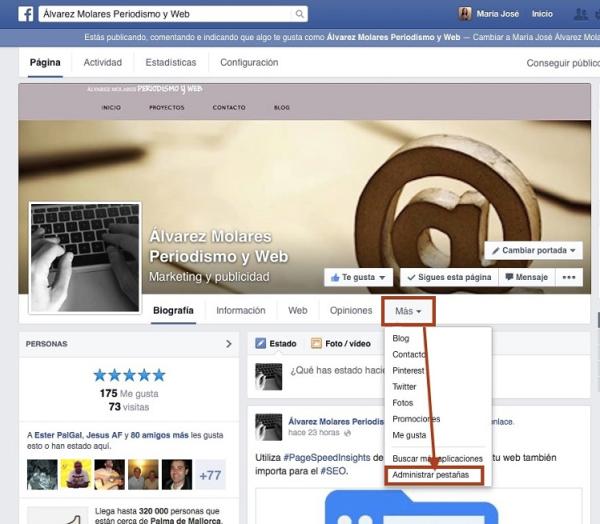
Task: Click Marketing y publicidad category text
Action: 209,277
